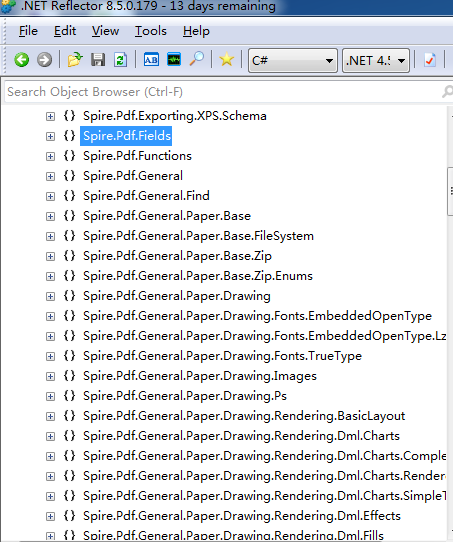
Task: Click the document with red checkmark icon
Action: pyautogui.click(x=430, y=60)
